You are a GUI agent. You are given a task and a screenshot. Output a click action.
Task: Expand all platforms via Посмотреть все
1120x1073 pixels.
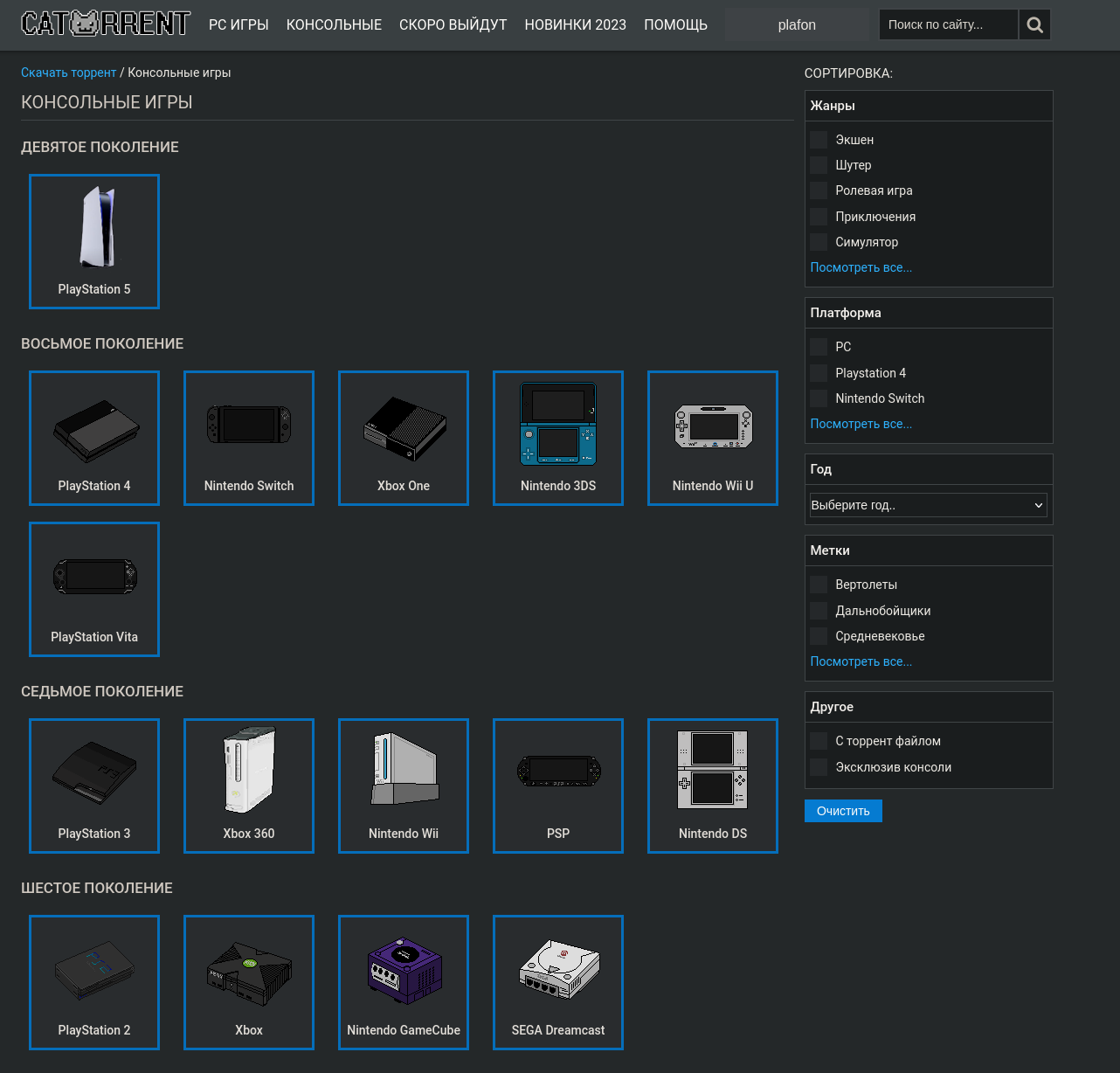tap(861, 424)
